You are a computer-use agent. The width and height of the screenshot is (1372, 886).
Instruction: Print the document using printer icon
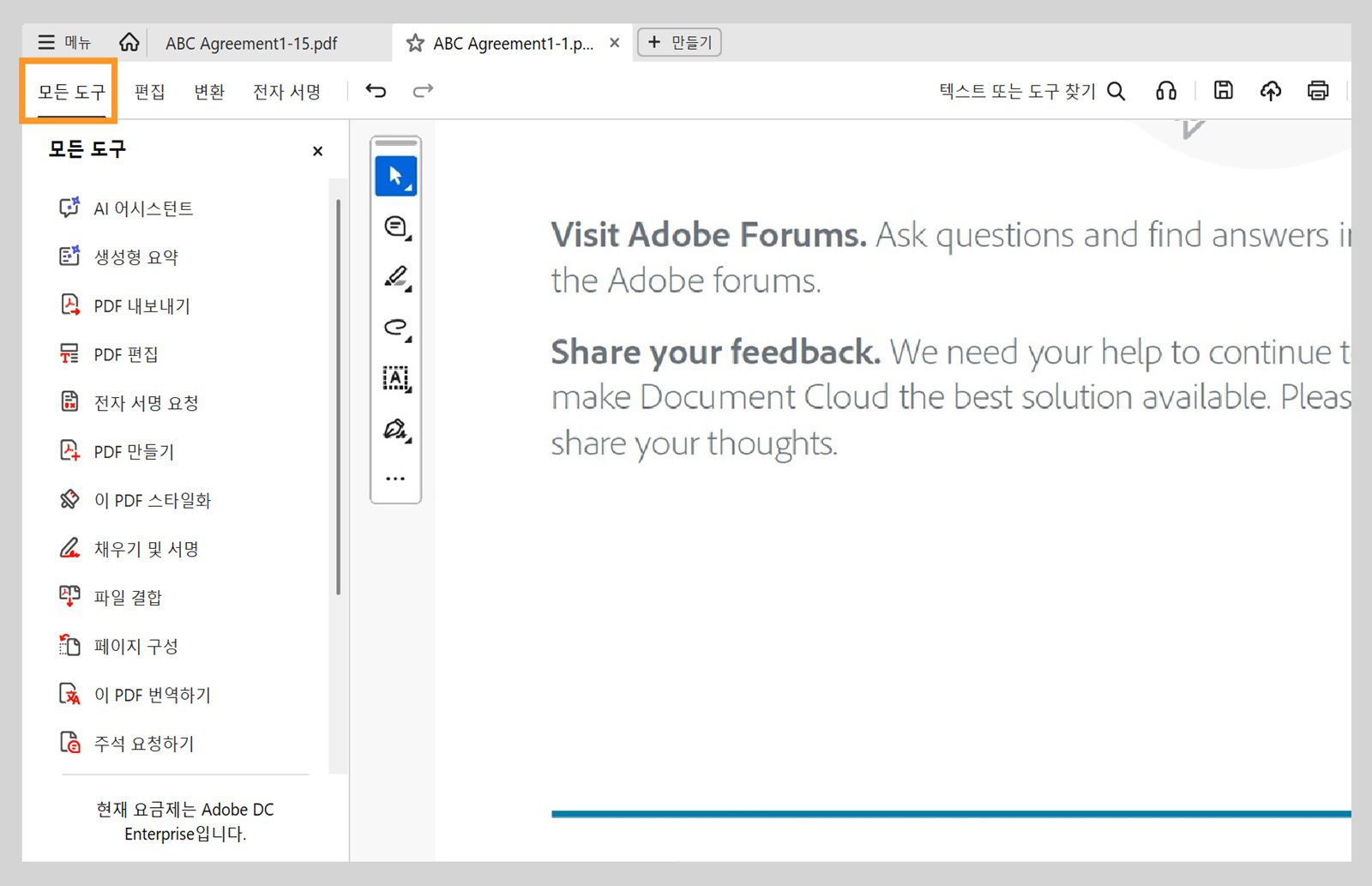pos(1318,90)
